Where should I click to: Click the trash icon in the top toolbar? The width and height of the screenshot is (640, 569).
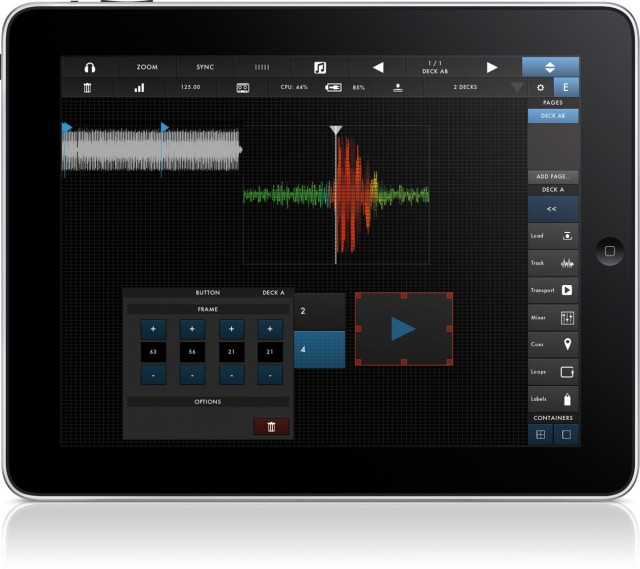(88, 88)
